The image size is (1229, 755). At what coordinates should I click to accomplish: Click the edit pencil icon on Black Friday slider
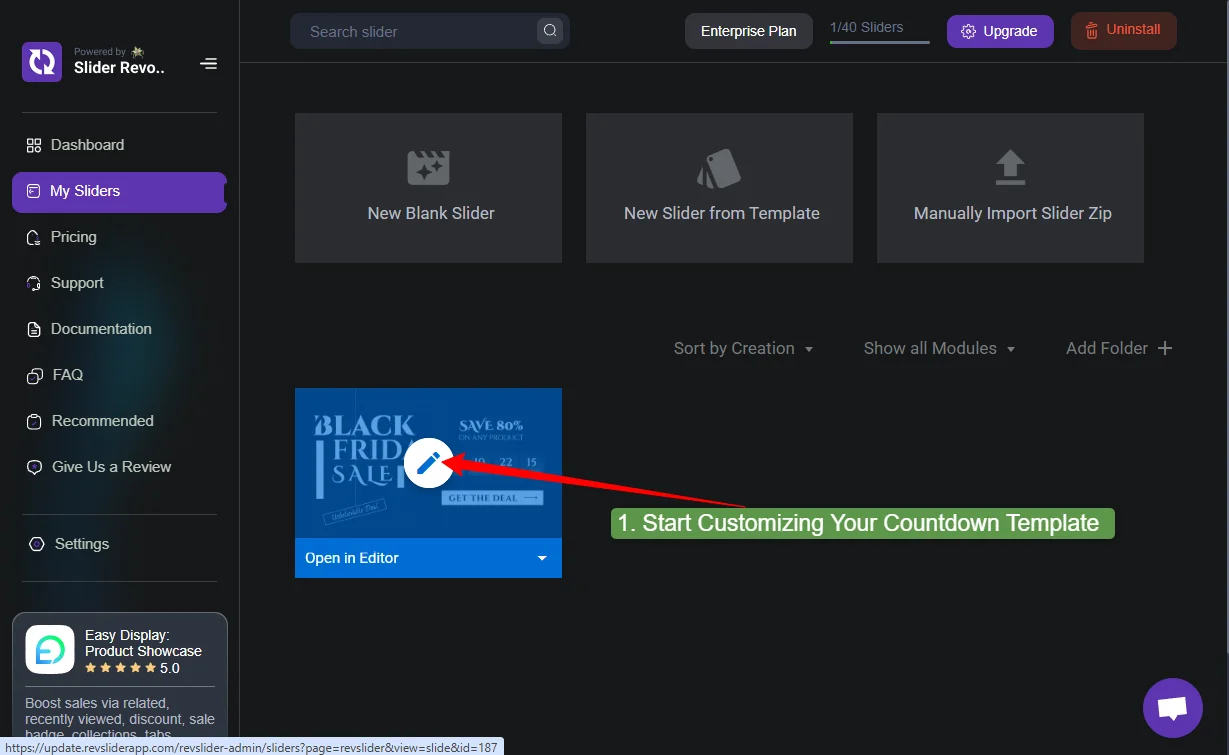click(428, 462)
